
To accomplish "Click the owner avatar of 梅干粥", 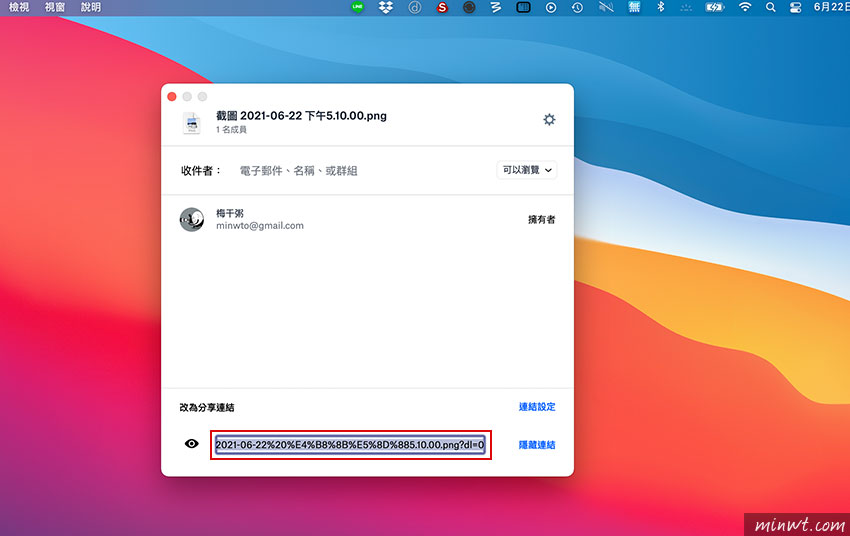I will coord(192,219).
